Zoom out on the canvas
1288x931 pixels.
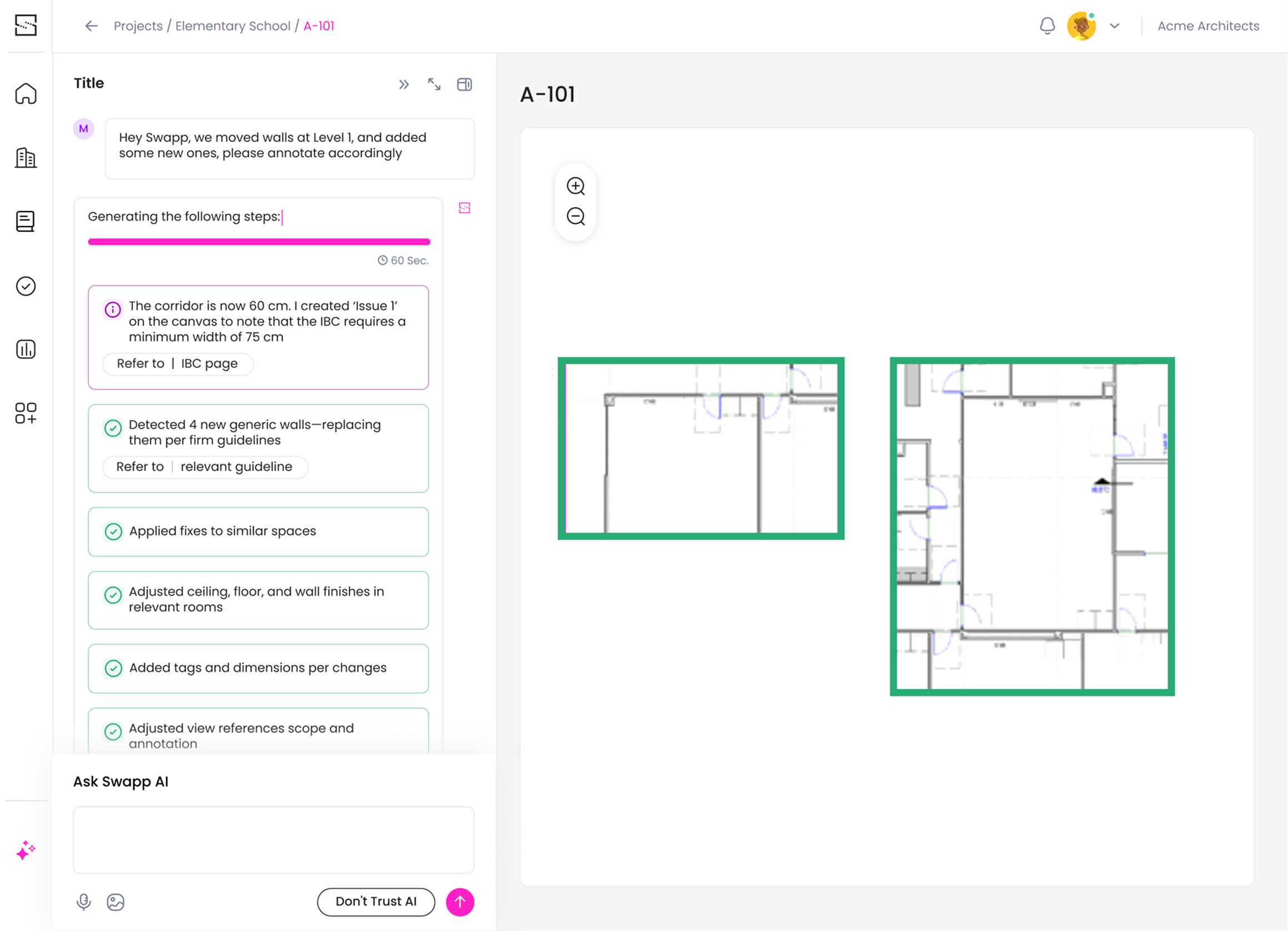pyautogui.click(x=576, y=216)
